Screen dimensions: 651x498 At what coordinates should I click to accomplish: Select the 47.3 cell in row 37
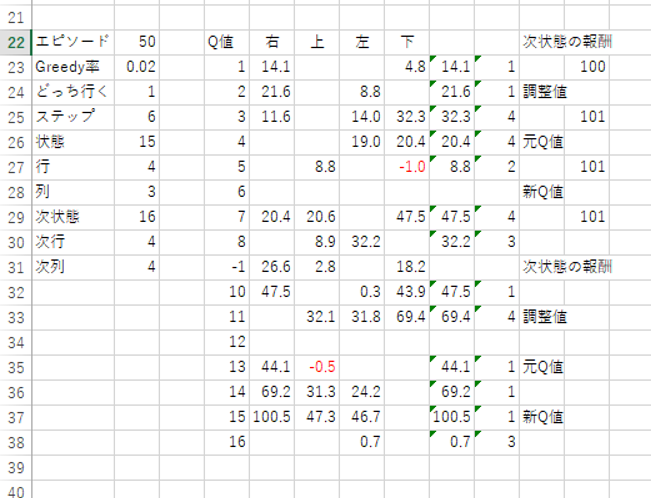(317, 417)
